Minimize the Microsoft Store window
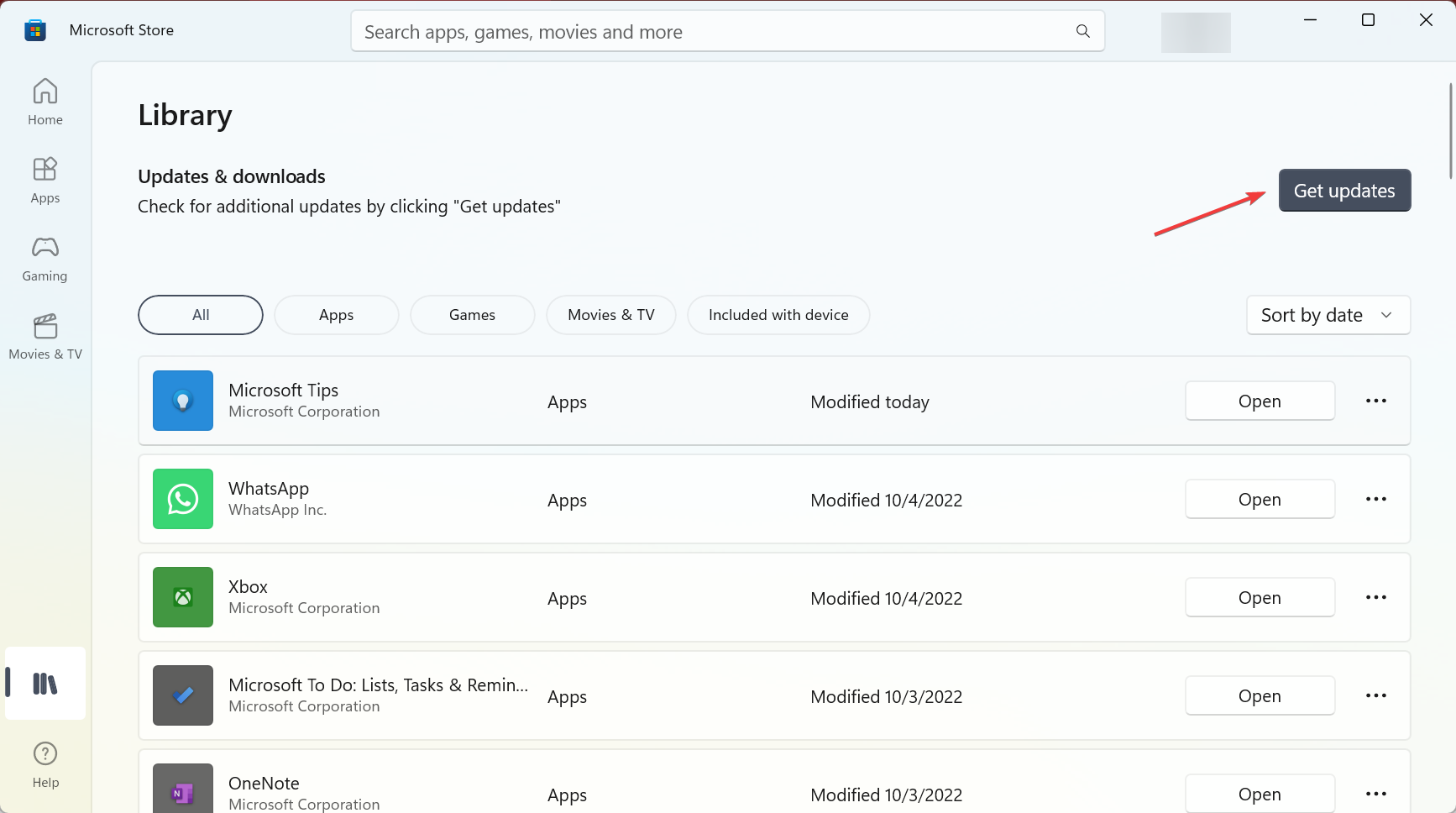This screenshot has height=813, width=1456. tap(1310, 20)
